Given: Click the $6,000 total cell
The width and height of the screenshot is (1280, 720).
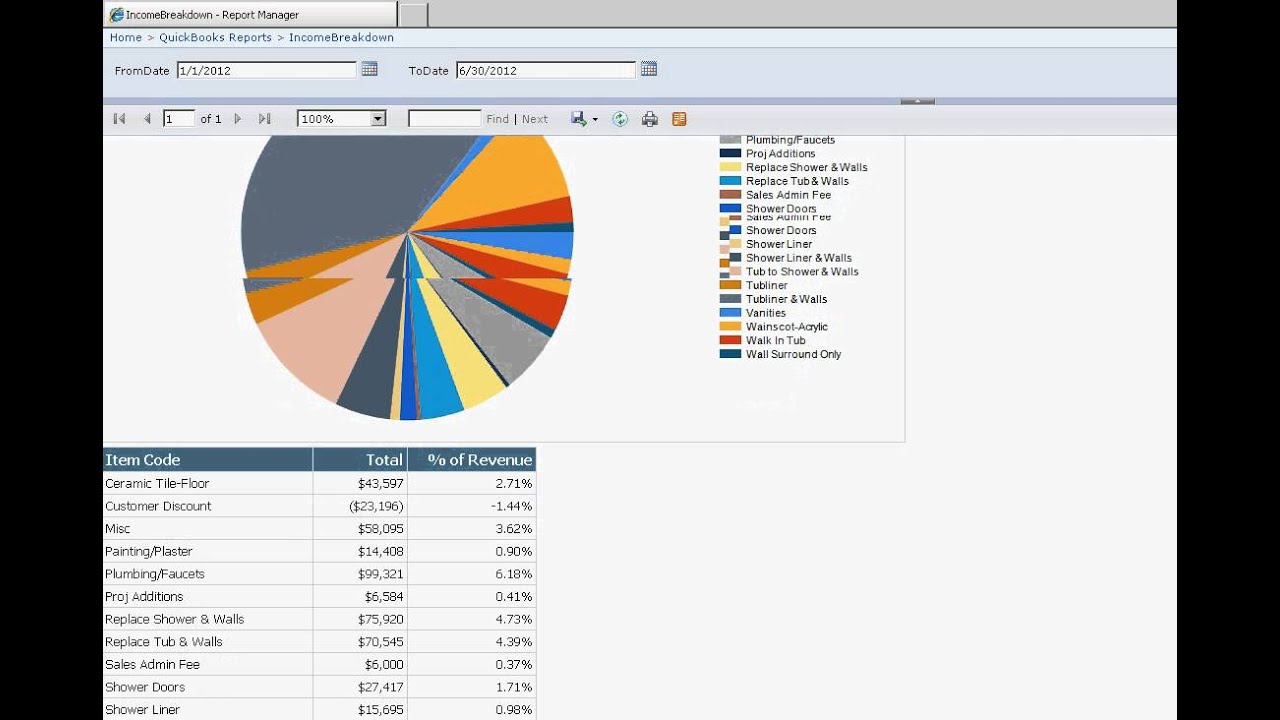Looking at the screenshot, I should pos(360,664).
